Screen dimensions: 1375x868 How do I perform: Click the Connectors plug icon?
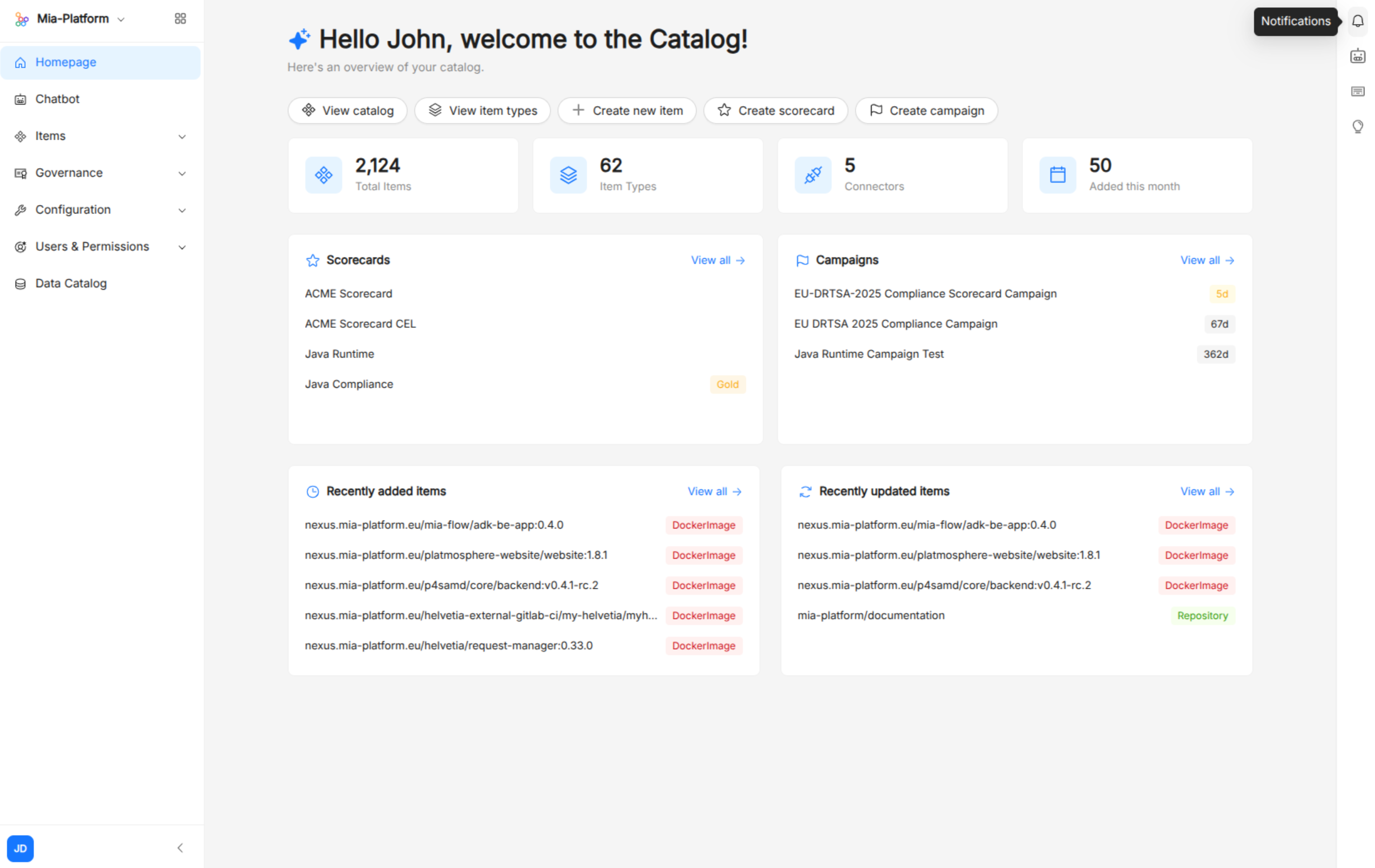tap(813, 175)
